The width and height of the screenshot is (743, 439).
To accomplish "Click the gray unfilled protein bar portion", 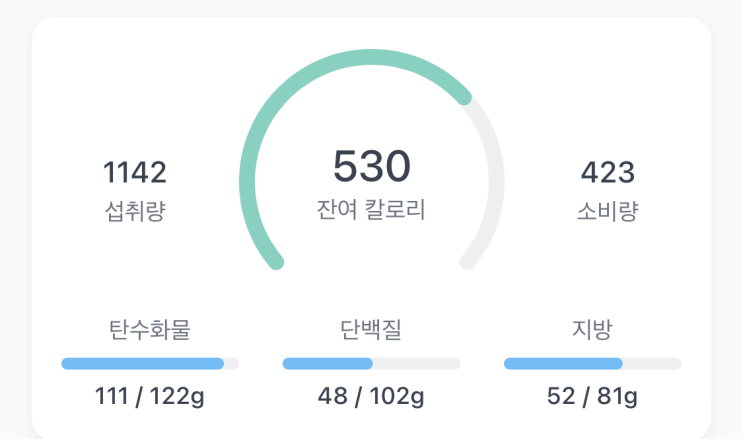I will coord(416,364).
